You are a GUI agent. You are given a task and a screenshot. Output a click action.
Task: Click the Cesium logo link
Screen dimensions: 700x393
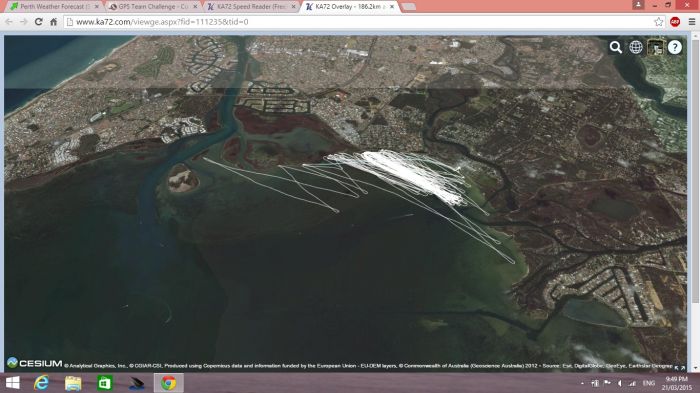tap(35, 363)
